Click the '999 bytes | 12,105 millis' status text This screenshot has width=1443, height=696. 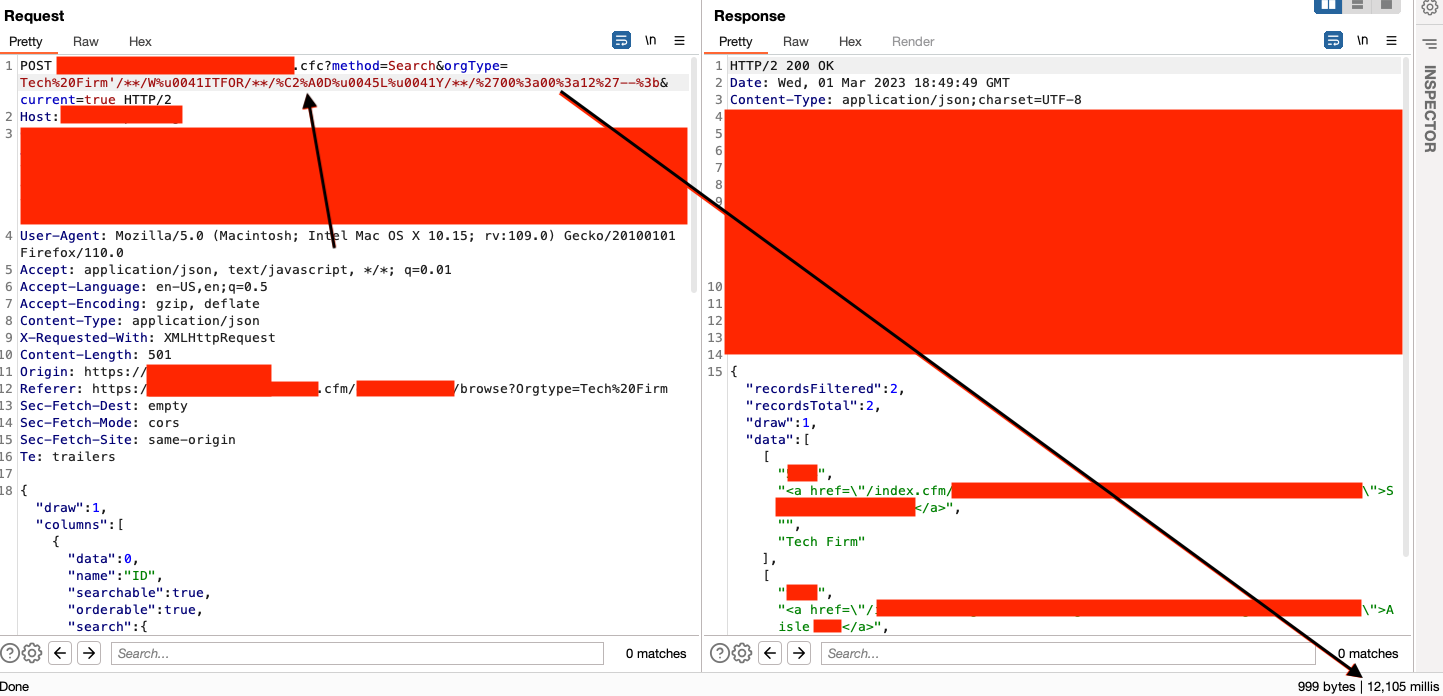pyautogui.click(x=1369, y=686)
